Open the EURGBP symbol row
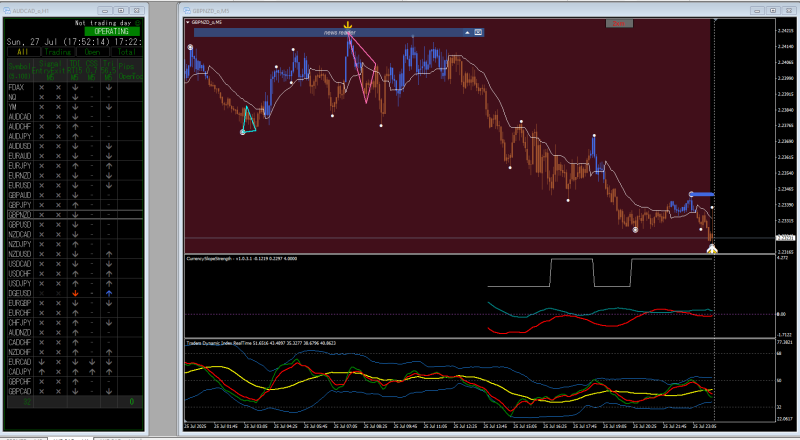This screenshot has width=800, height=440. coord(75,303)
